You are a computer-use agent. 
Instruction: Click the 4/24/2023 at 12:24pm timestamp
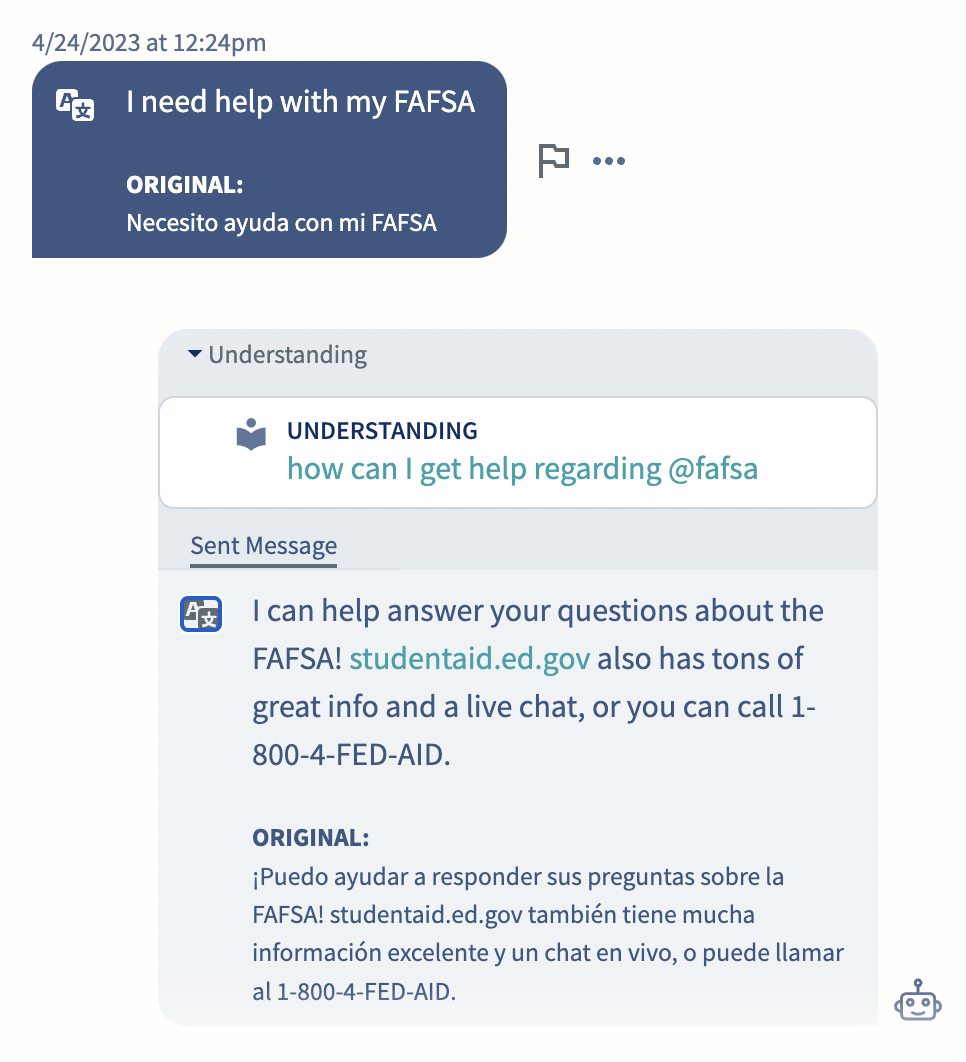(149, 43)
